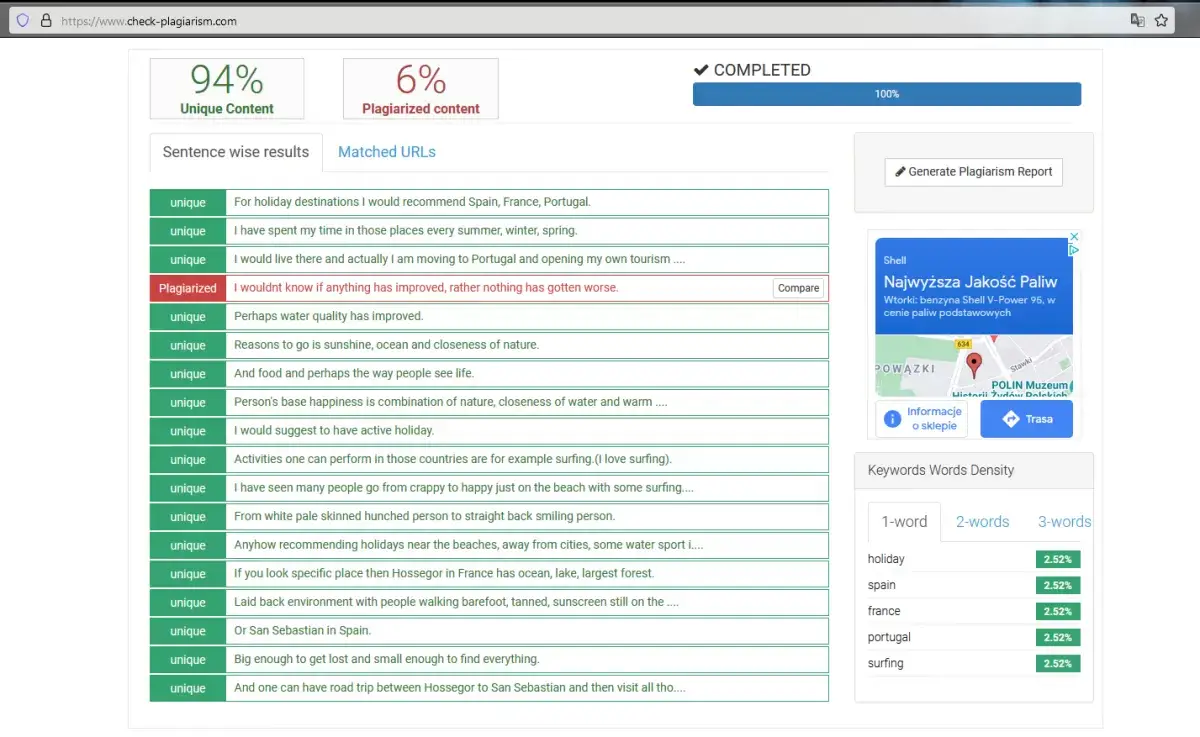Image resolution: width=1200 pixels, height=737 pixels.
Task: Click the Keywords Words Density heading
Action: [941, 470]
